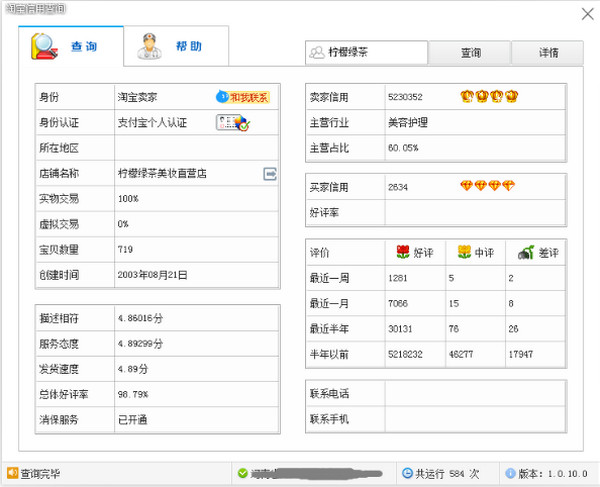The height and width of the screenshot is (487, 600).
Task: Click the user silhouette icon in search box
Action: click(316, 53)
